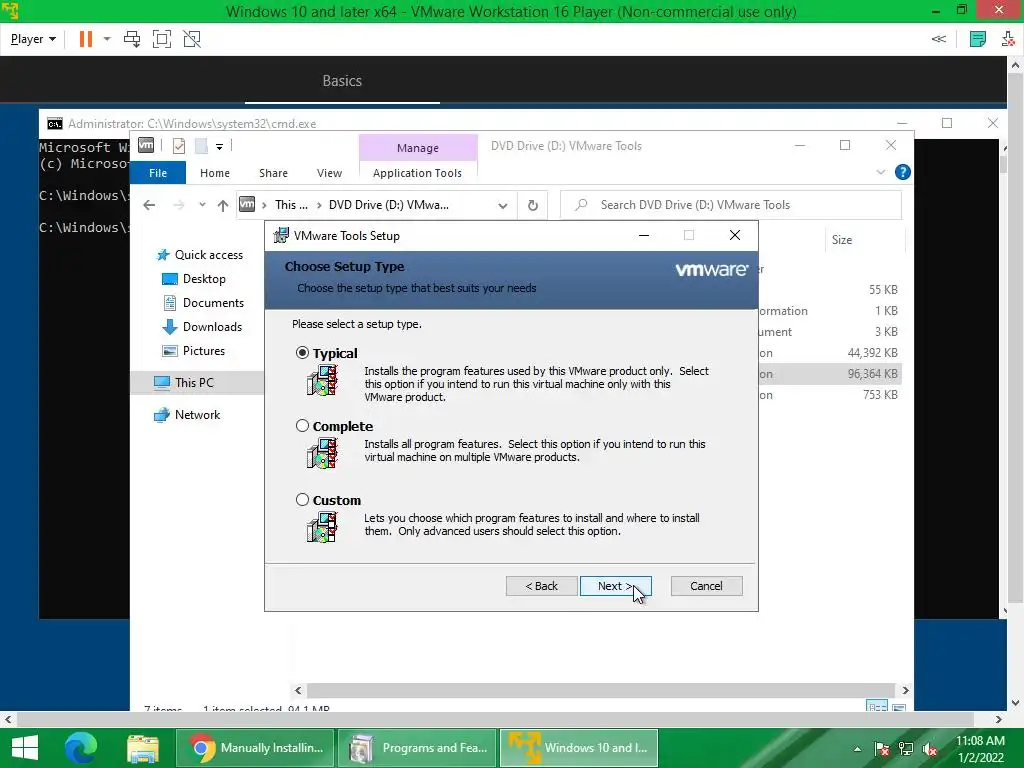Click the Back button in setup
The height and width of the screenshot is (768, 1024).
pyautogui.click(x=541, y=586)
